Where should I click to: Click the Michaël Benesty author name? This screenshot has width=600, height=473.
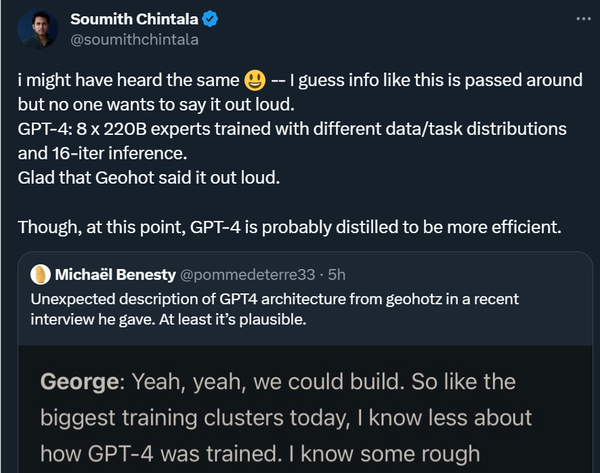(x=115, y=274)
